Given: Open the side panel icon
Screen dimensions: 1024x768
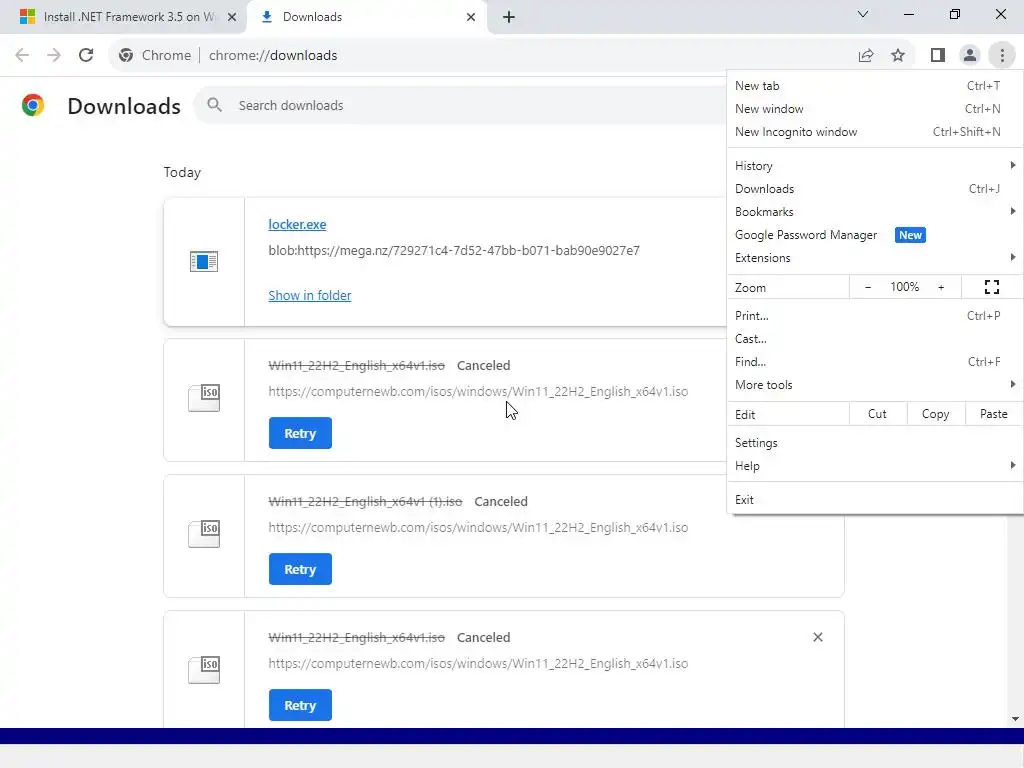Looking at the screenshot, I should point(938,56).
